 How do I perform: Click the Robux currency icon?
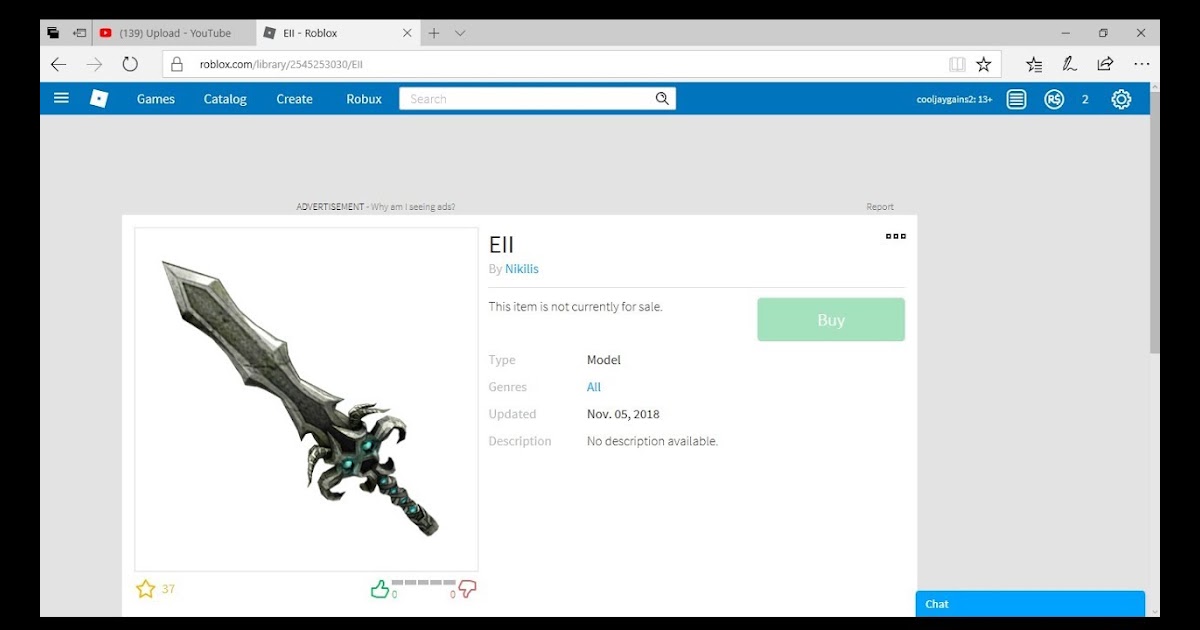1054,99
